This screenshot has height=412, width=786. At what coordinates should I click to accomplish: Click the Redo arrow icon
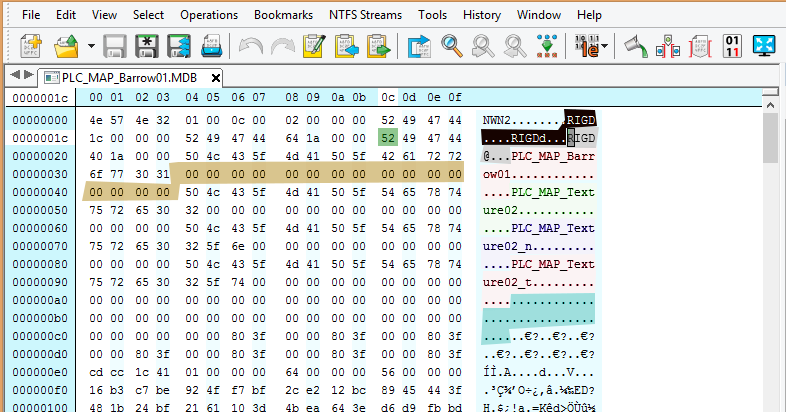(x=282, y=46)
